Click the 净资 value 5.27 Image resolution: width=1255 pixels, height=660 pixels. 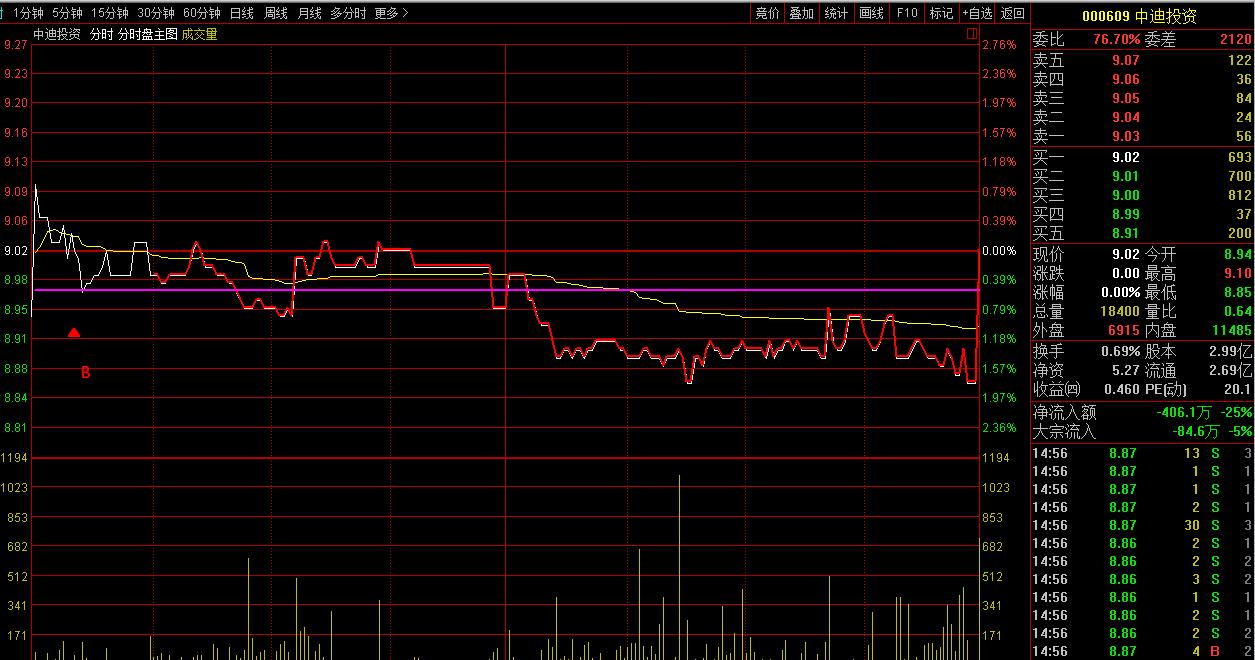pyautogui.click(x=1126, y=370)
